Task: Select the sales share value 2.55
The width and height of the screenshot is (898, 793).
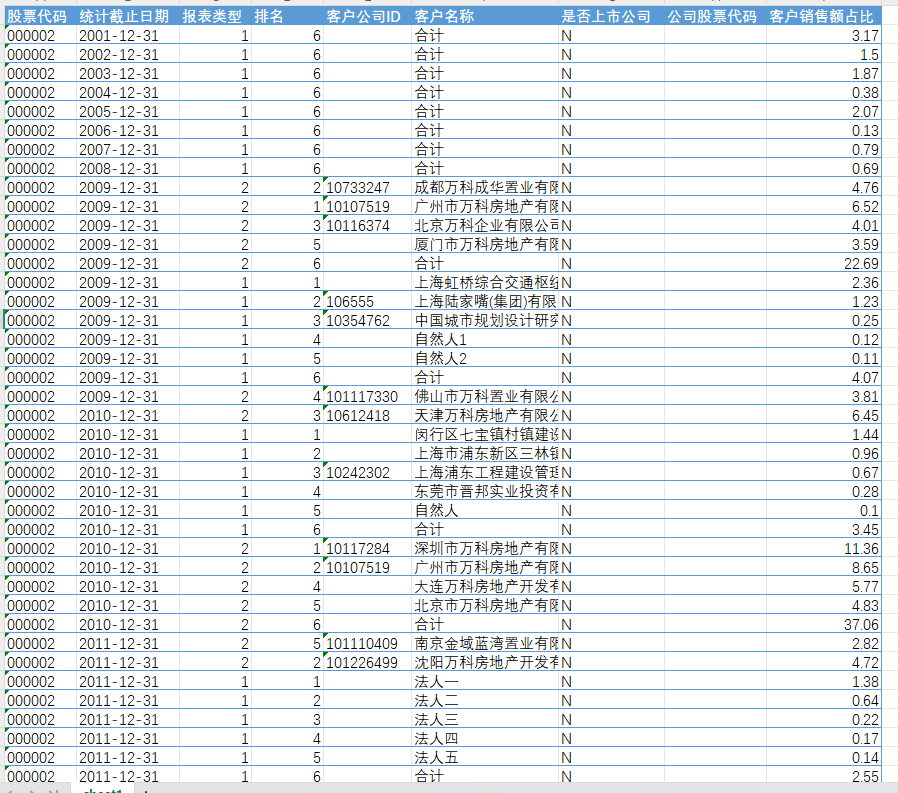Action: (x=824, y=776)
